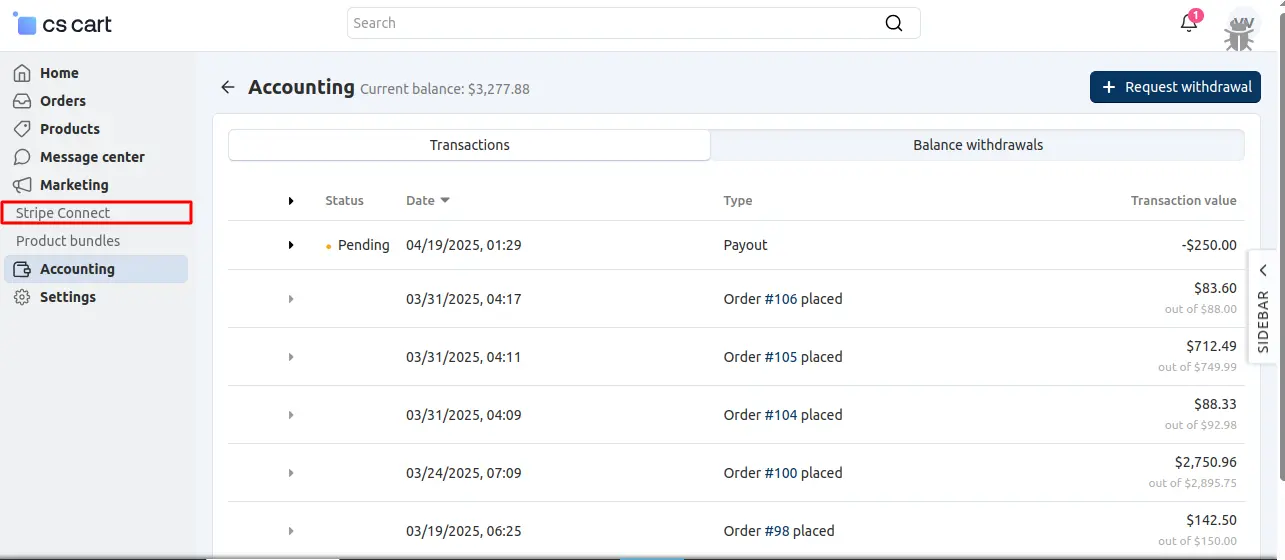Click date 04/19/2025, 01:29
The image size is (1285, 560).
point(463,245)
